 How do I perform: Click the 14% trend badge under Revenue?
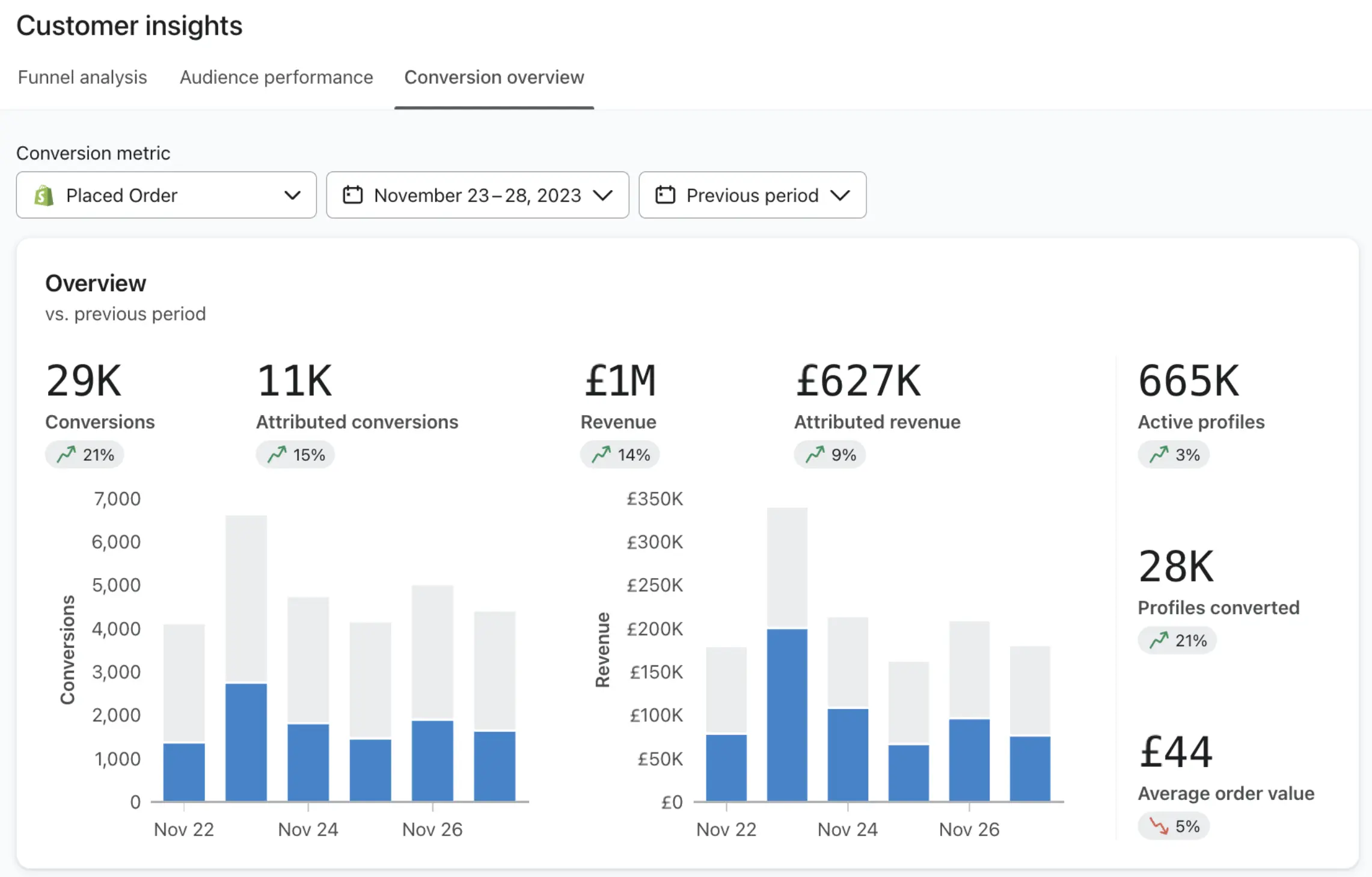click(x=620, y=455)
